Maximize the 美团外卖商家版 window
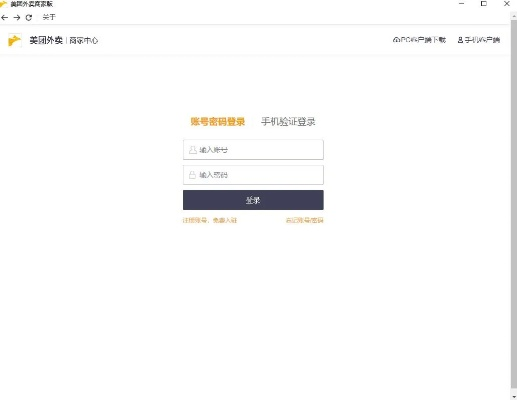This screenshot has width=517, height=400. pos(484,4)
